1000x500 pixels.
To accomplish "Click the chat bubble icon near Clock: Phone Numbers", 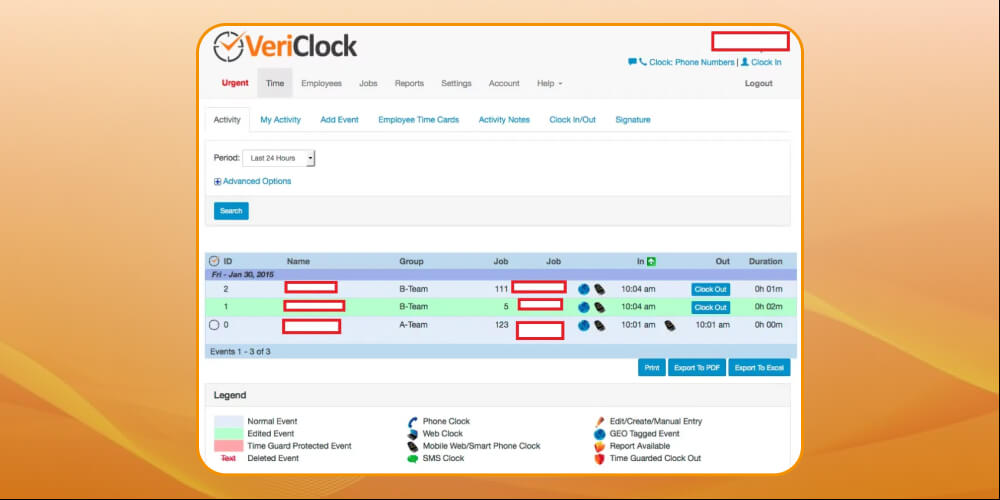I will pyautogui.click(x=632, y=62).
